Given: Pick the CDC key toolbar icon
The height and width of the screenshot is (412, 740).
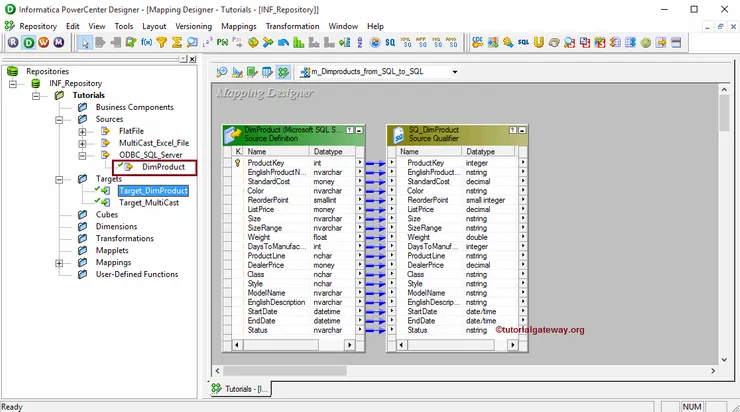Looking at the screenshot, I should (478, 42).
